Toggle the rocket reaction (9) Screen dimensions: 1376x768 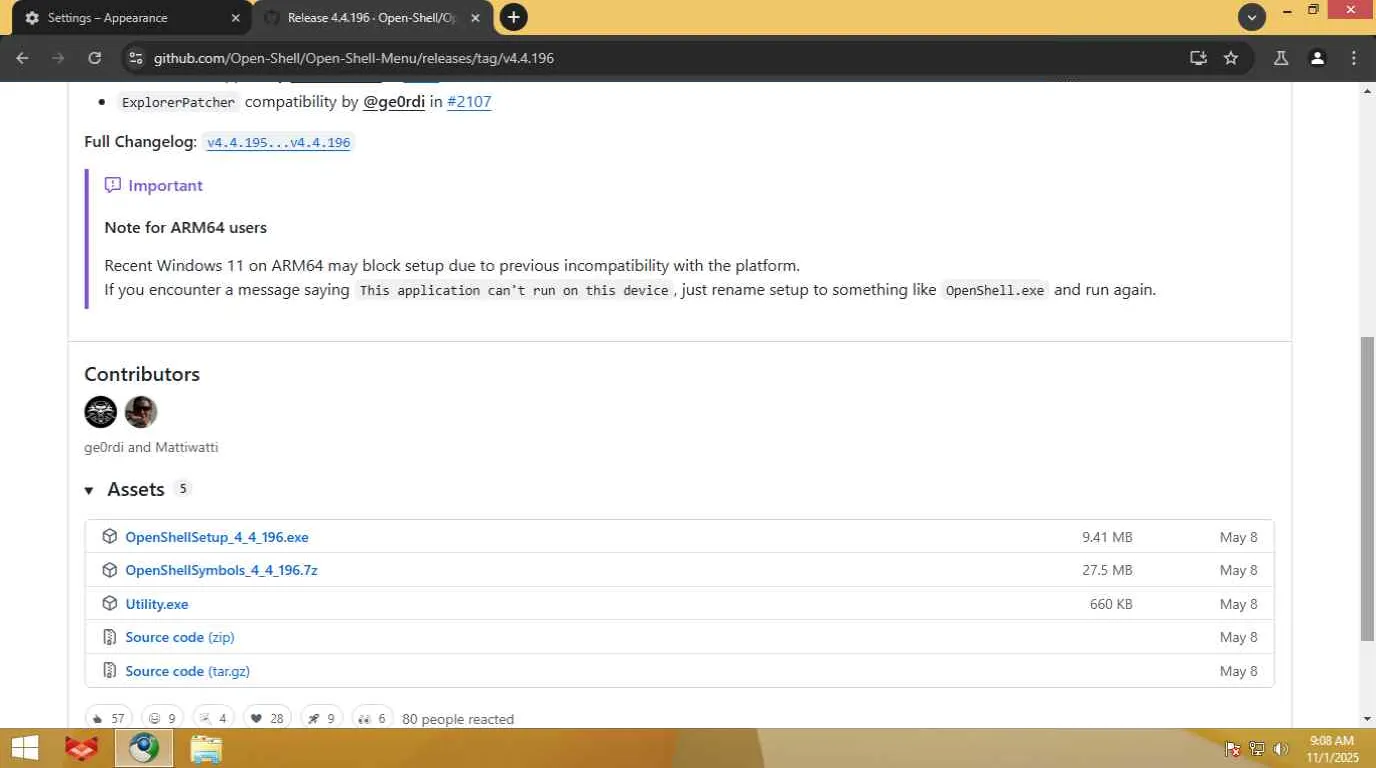point(322,718)
